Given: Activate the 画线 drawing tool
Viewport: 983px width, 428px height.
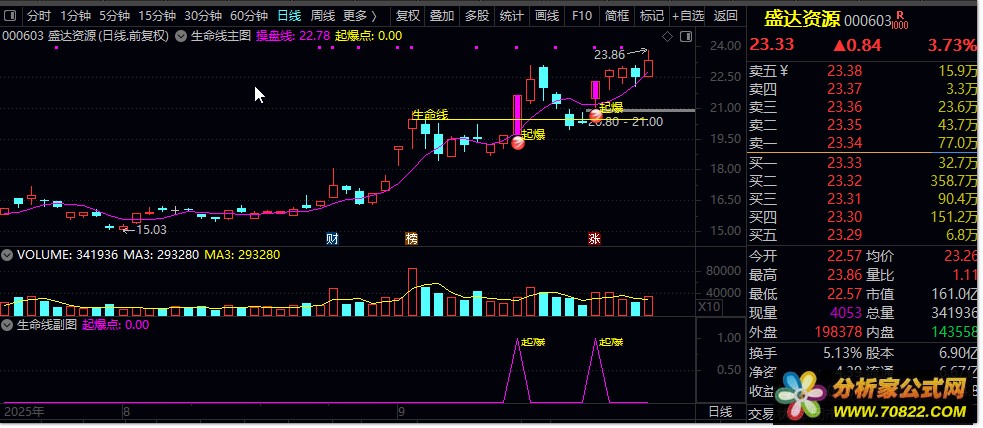Looking at the screenshot, I should [x=547, y=15].
